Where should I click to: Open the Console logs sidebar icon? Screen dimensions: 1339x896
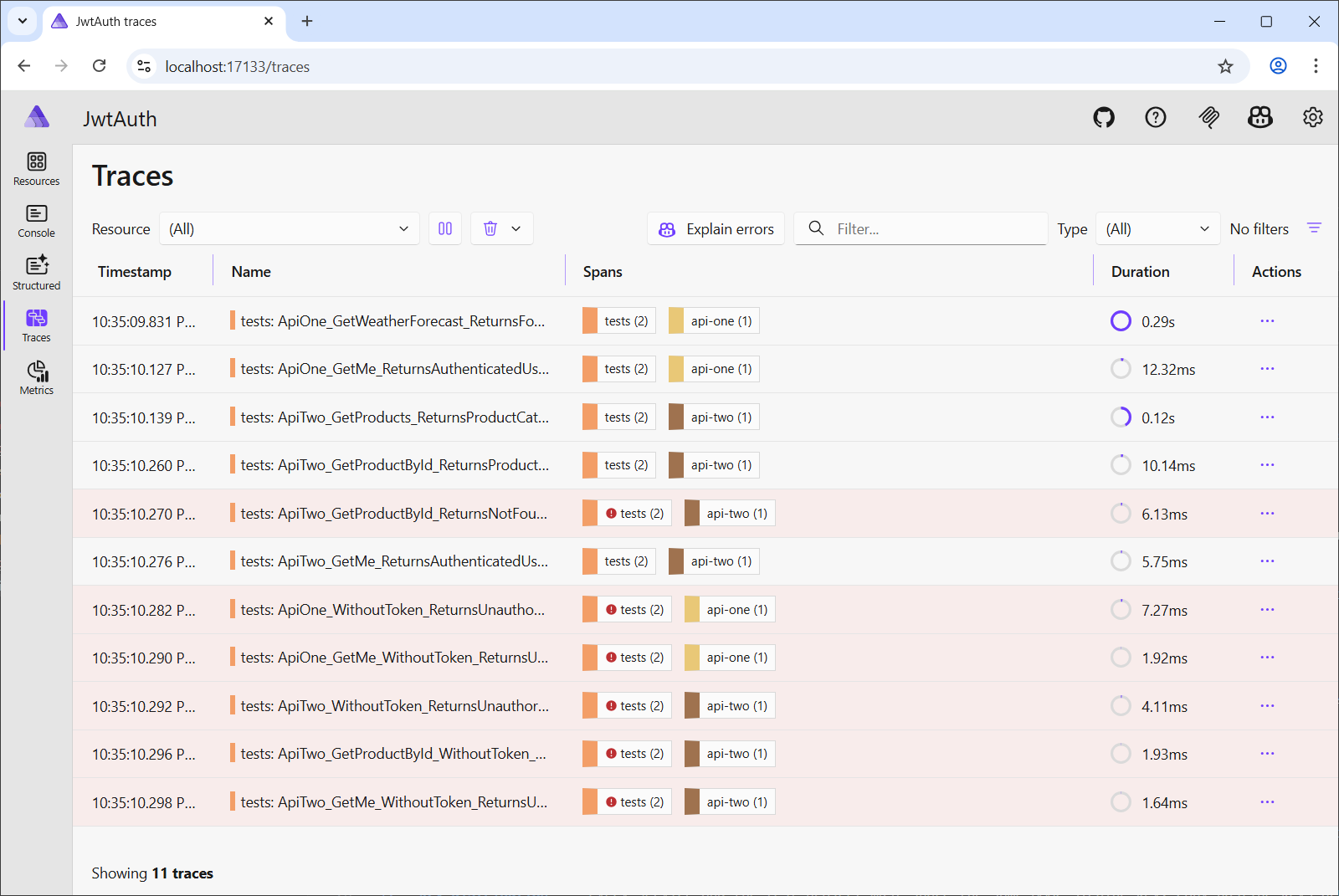(36, 220)
